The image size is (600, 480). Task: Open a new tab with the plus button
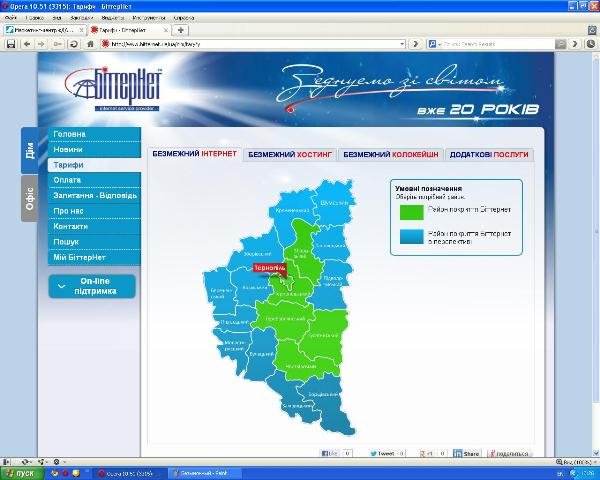tap(181, 30)
